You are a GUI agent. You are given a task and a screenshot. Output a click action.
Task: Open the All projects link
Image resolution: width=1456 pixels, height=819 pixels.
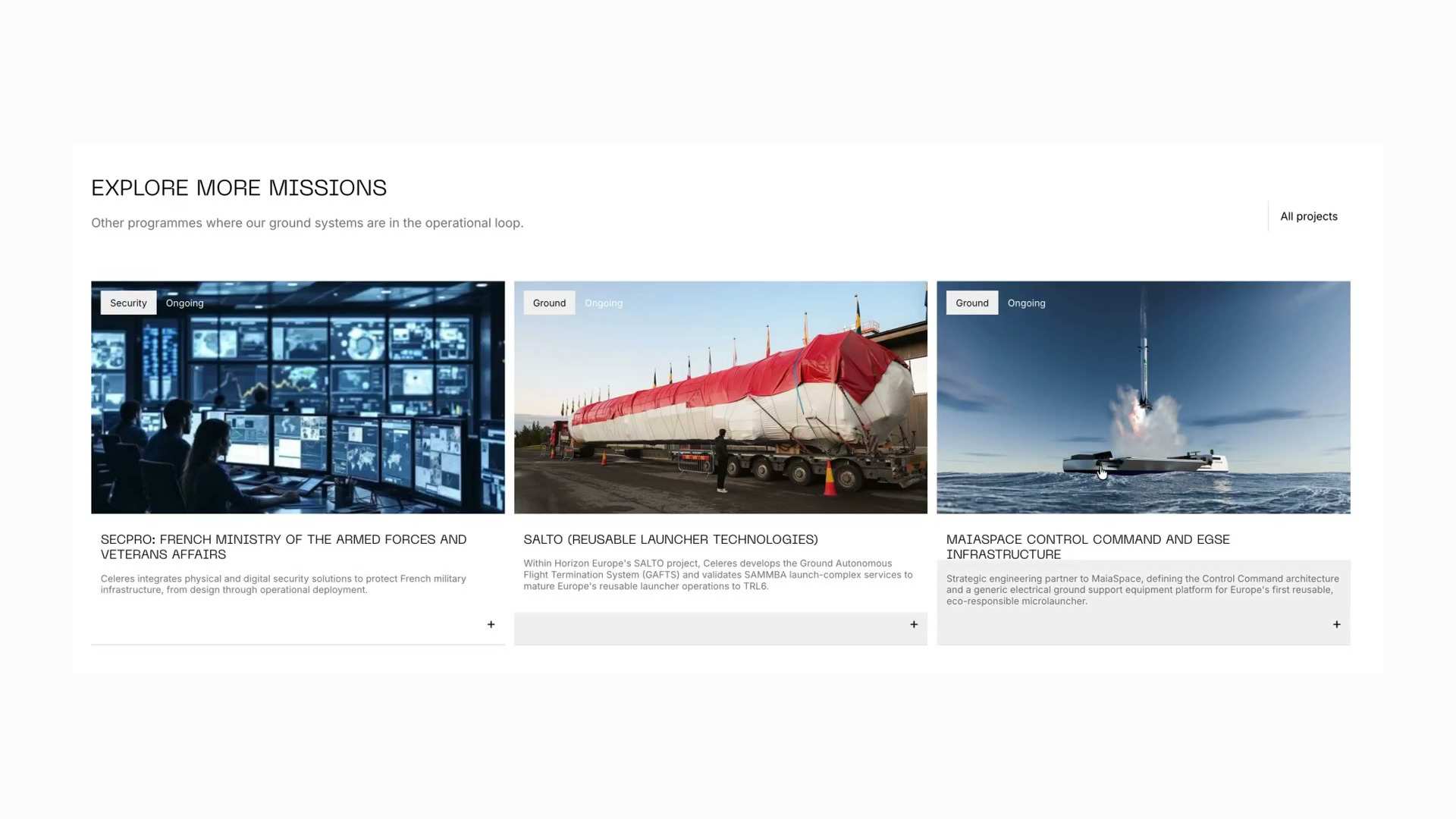(1309, 216)
